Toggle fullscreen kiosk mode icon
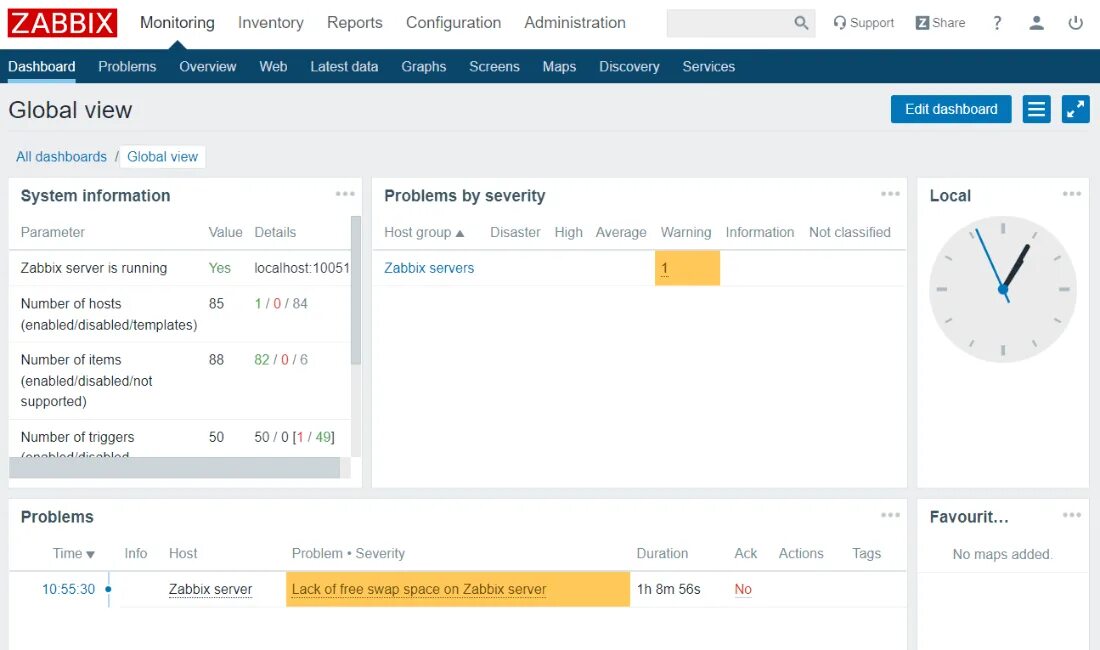Viewport: 1100px width, 650px height. pyautogui.click(x=1075, y=109)
